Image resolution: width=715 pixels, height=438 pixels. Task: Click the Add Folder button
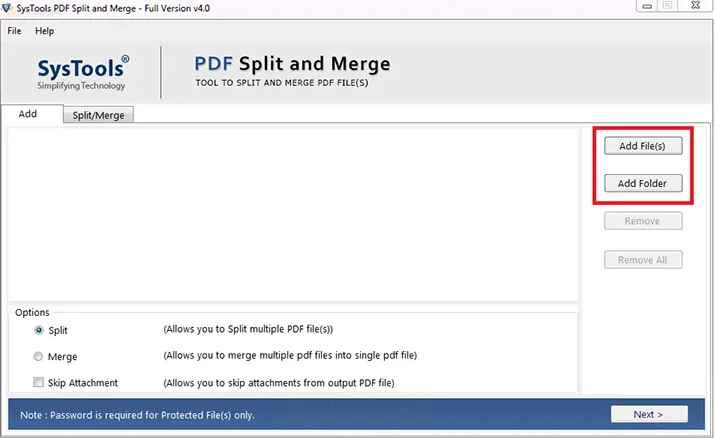coord(643,183)
